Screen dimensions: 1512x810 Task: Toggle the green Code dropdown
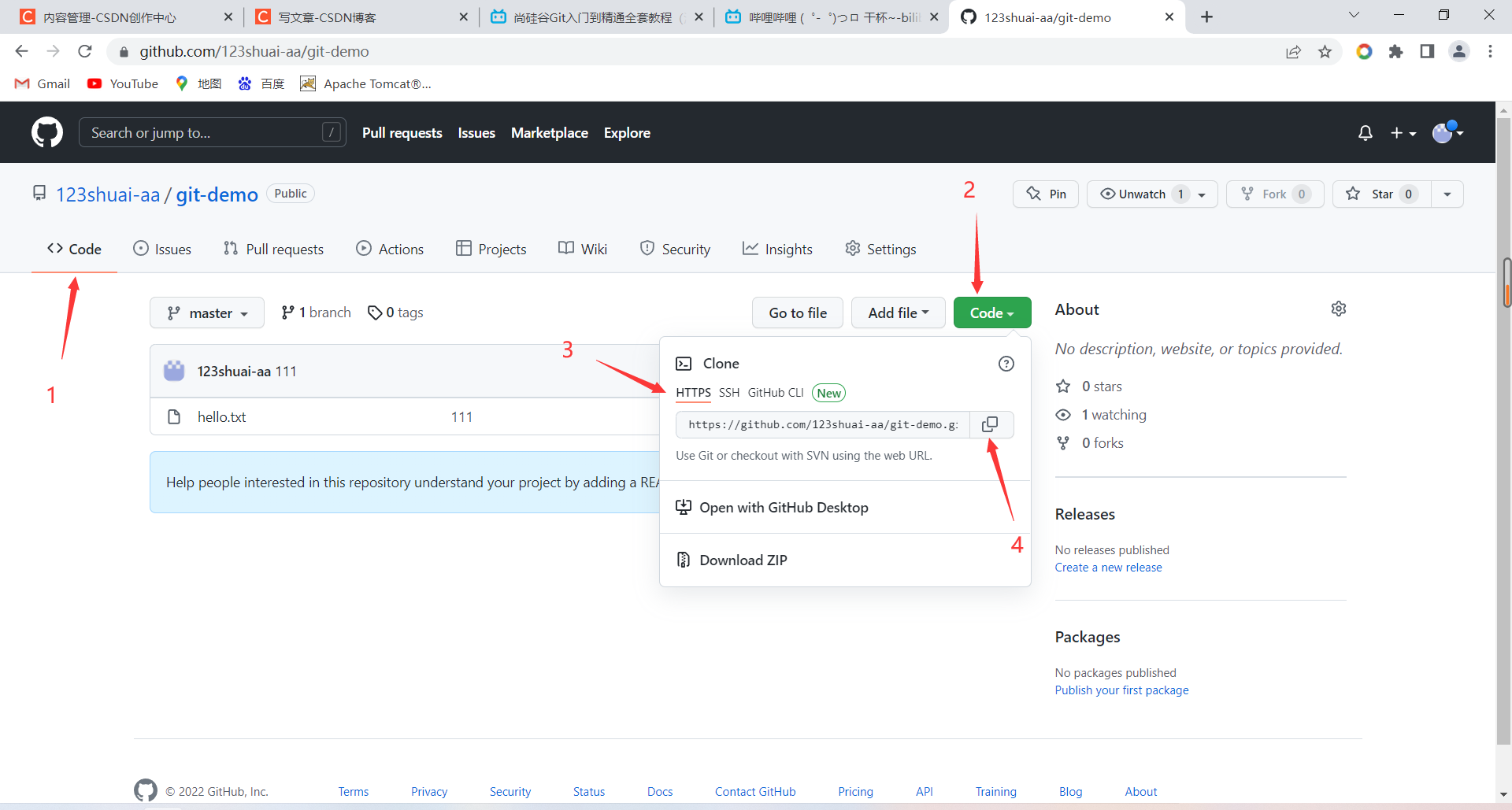pyautogui.click(x=992, y=313)
